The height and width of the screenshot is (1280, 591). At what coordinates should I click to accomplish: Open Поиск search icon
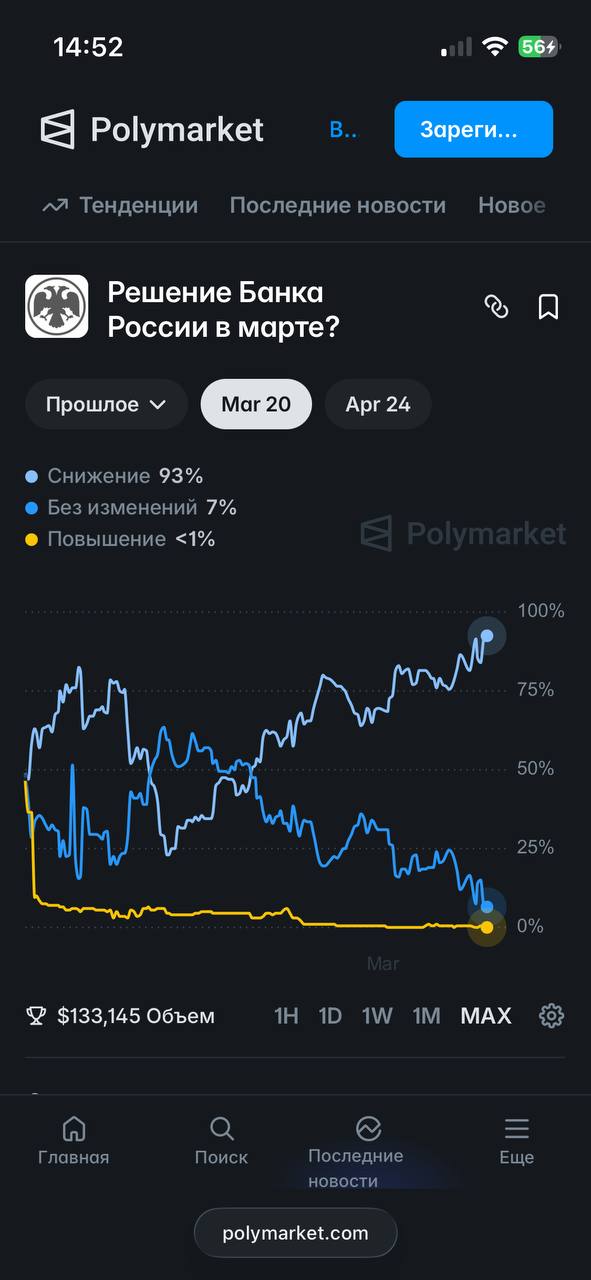[x=222, y=1129]
